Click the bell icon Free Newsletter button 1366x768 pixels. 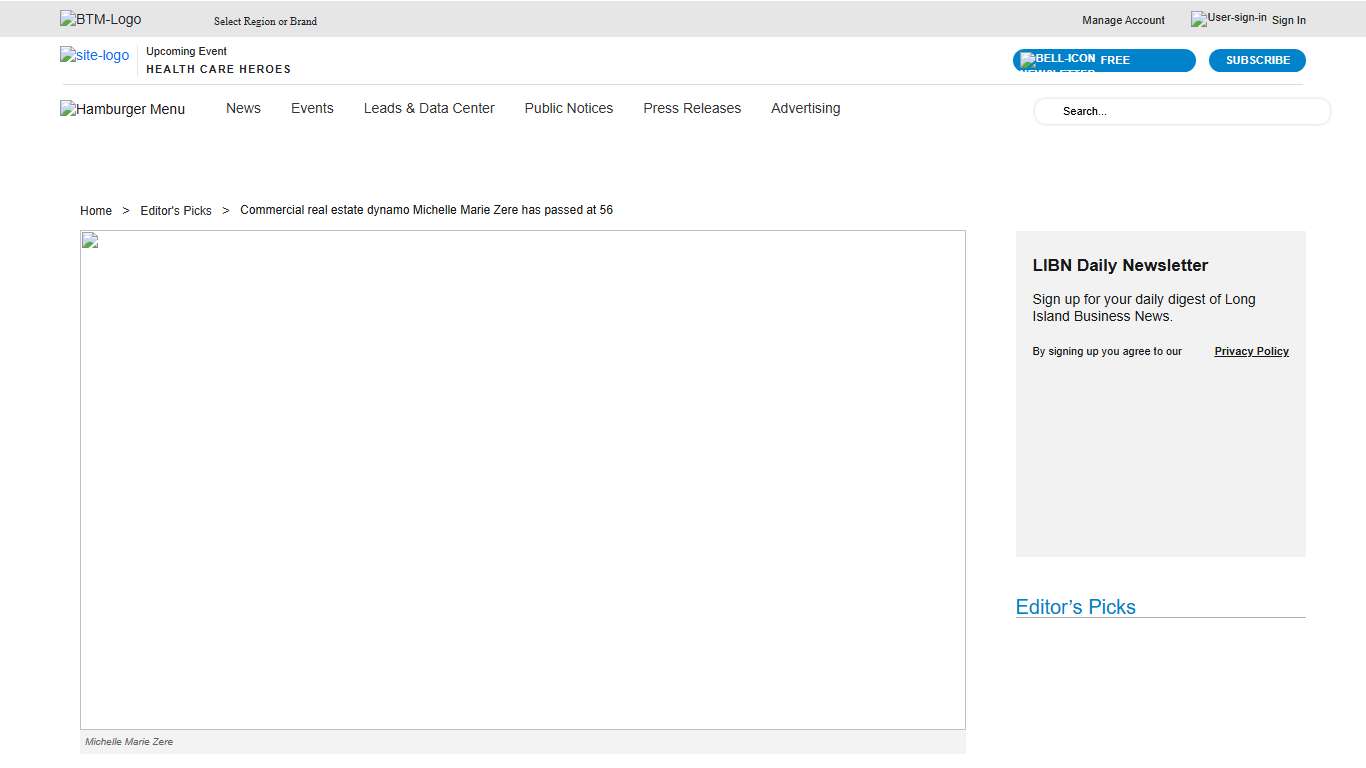click(x=1103, y=61)
